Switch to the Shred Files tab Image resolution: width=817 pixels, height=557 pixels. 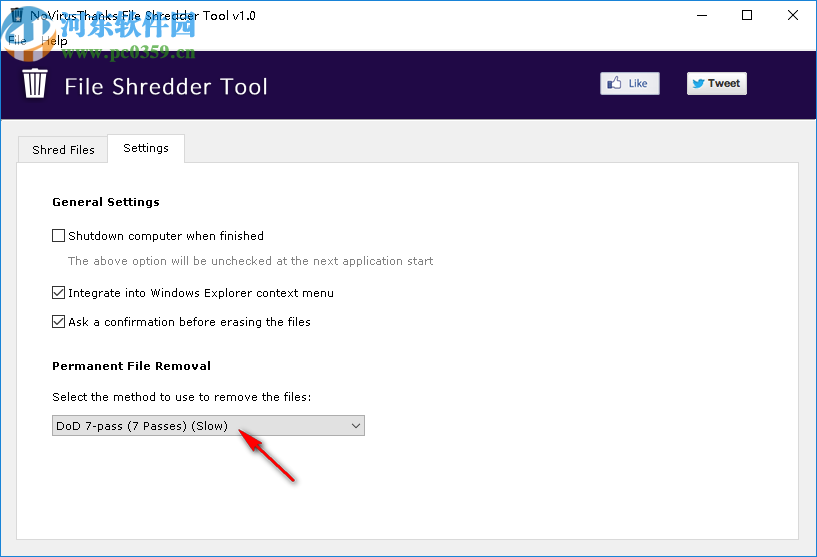63,150
